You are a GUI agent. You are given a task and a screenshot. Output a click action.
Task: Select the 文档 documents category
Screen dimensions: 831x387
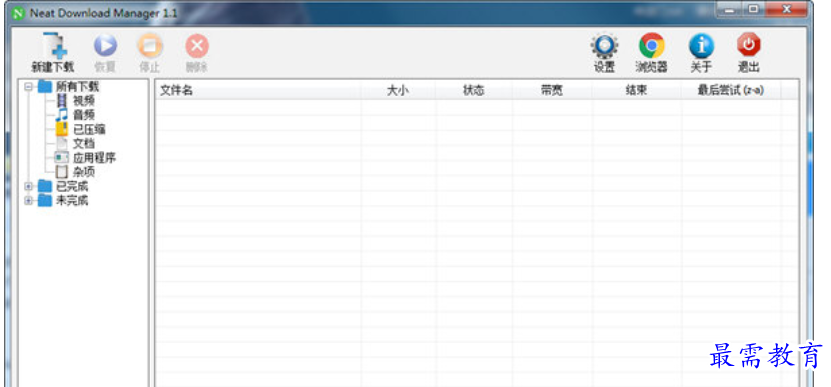[75, 143]
